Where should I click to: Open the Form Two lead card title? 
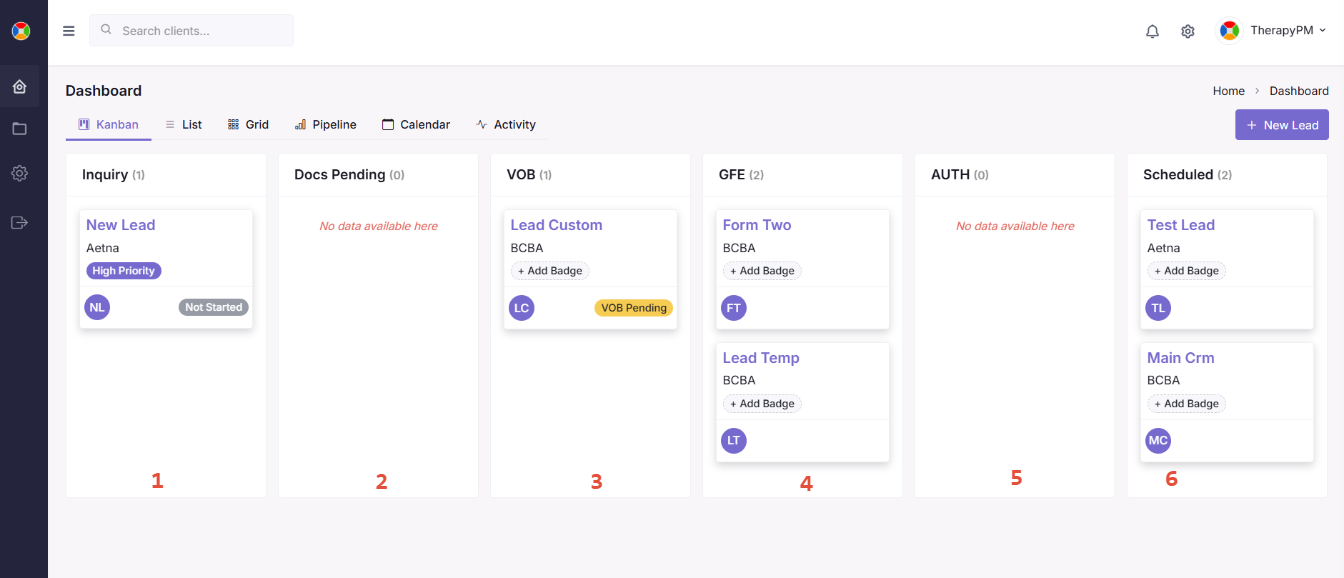[x=757, y=225]
